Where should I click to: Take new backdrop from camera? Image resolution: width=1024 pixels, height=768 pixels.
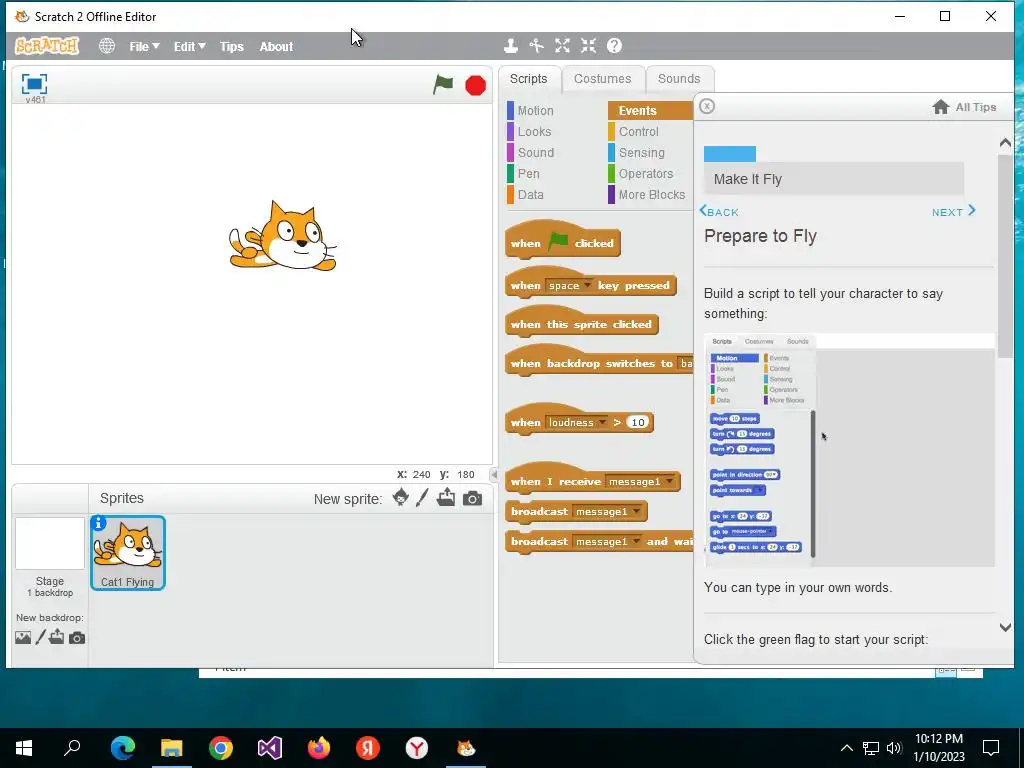click(x=77, y=637)
